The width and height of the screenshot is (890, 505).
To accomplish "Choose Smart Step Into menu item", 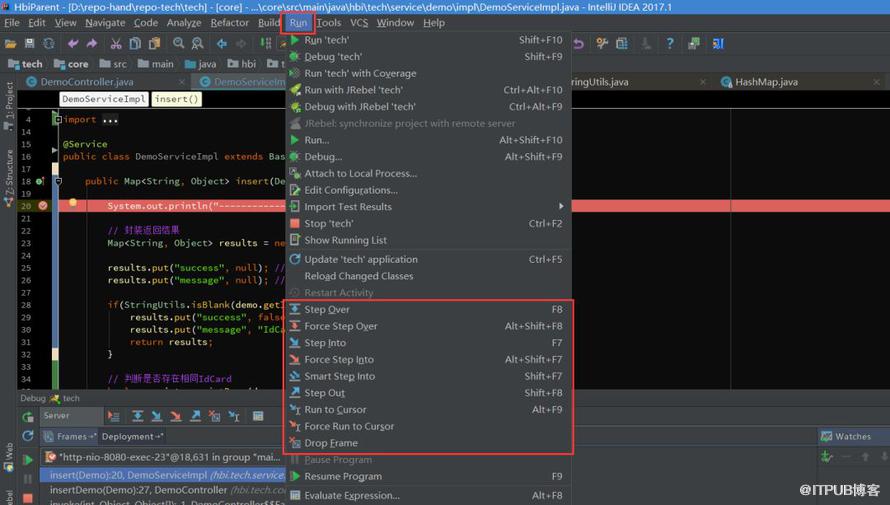I will 429,376.
